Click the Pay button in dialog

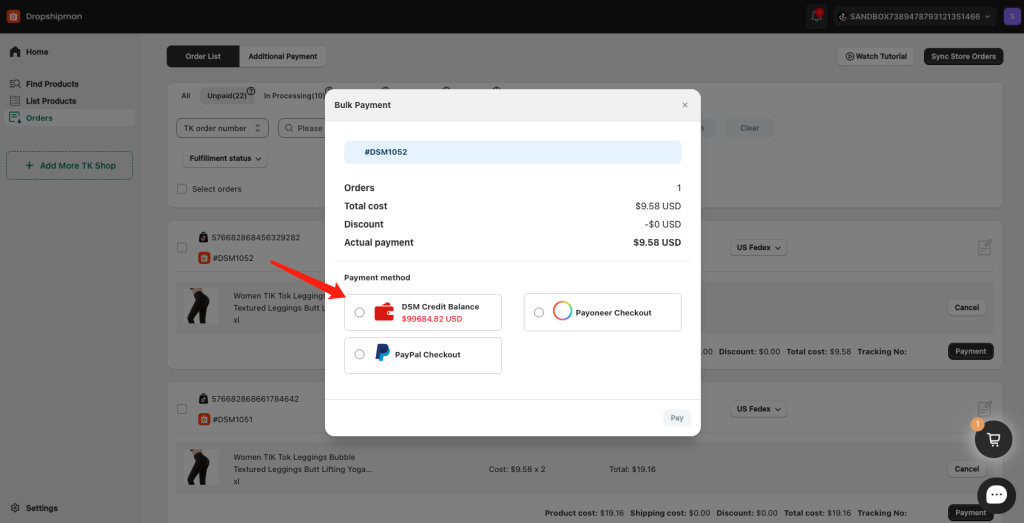pyautogui.click(x=677, y=418)
